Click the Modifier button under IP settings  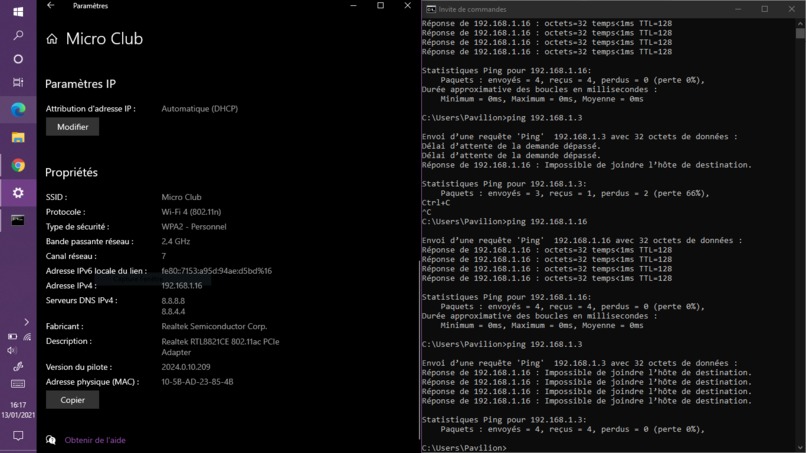tap(72, 127)
